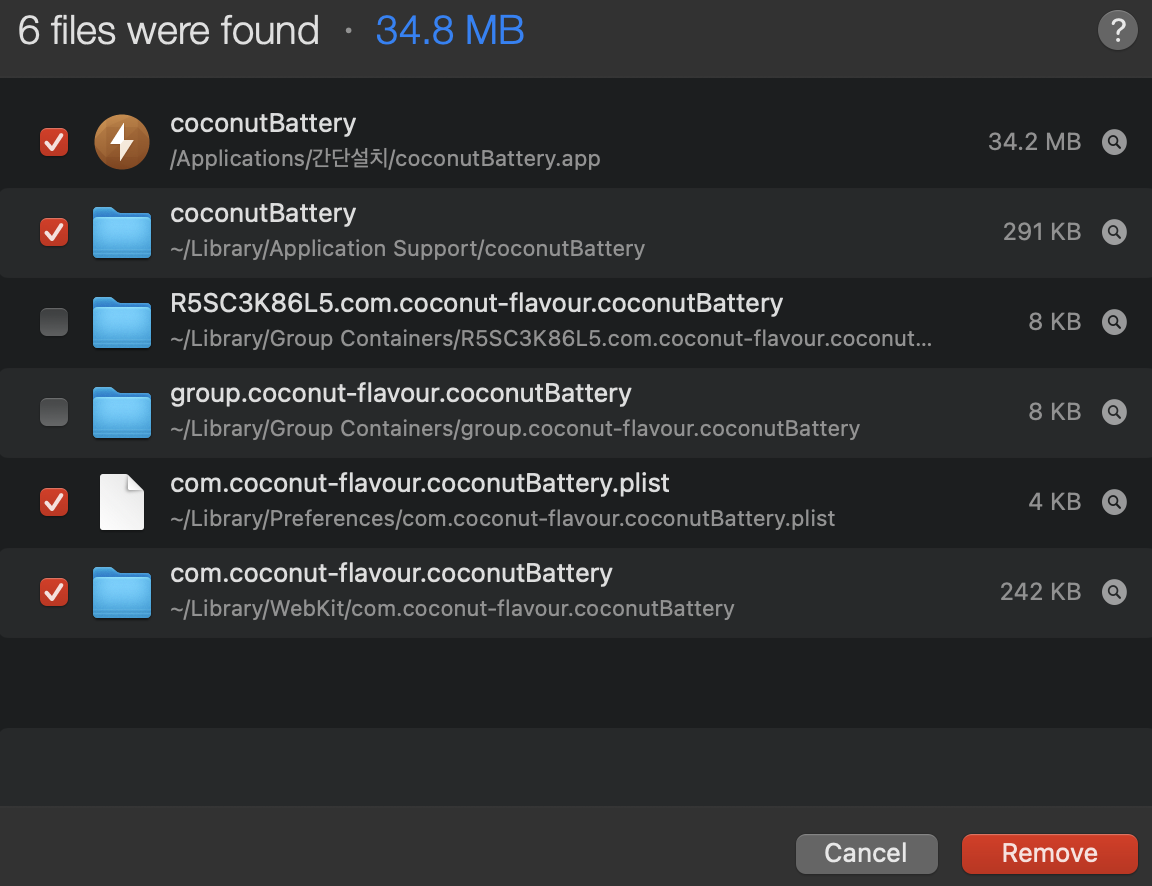The width and height of the screenshot is (1152, 886).
Task: Click the 8 KB size on the group.coconut-flavour row
Action: click(x=1054, y=412)
